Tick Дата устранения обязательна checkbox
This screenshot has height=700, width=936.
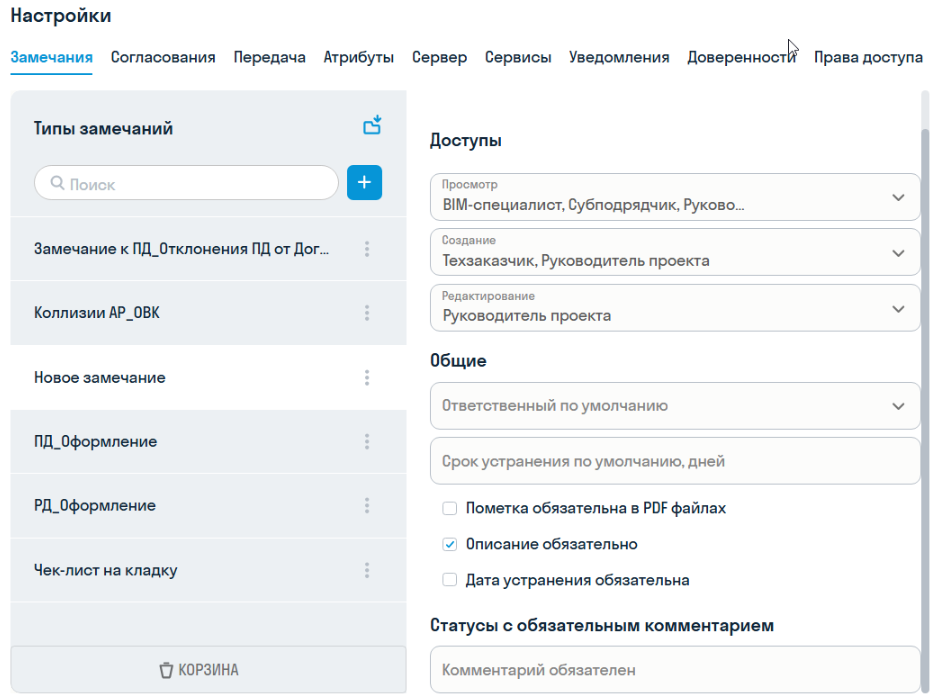[x=450, y=580]
